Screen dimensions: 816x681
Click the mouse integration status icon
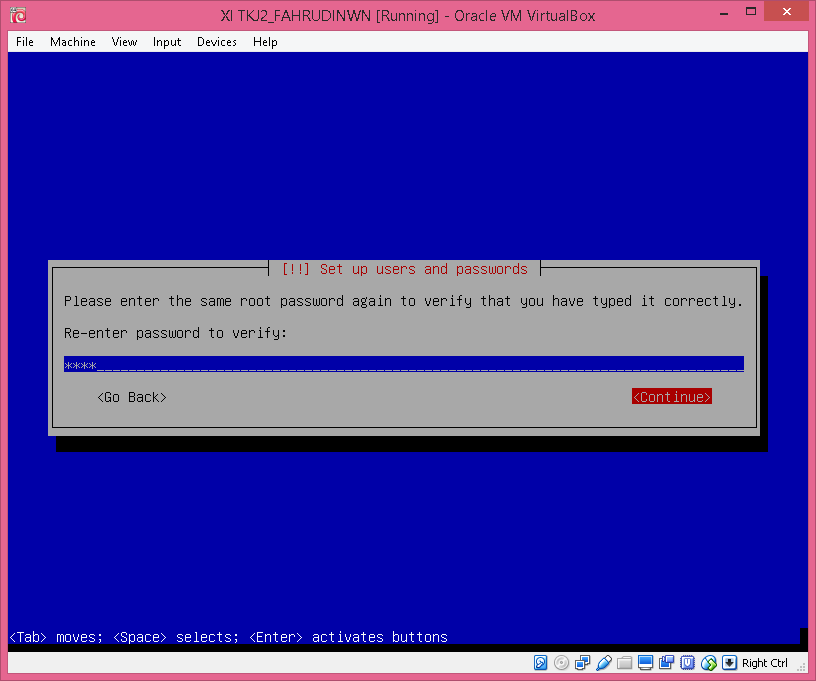(708, 662)
